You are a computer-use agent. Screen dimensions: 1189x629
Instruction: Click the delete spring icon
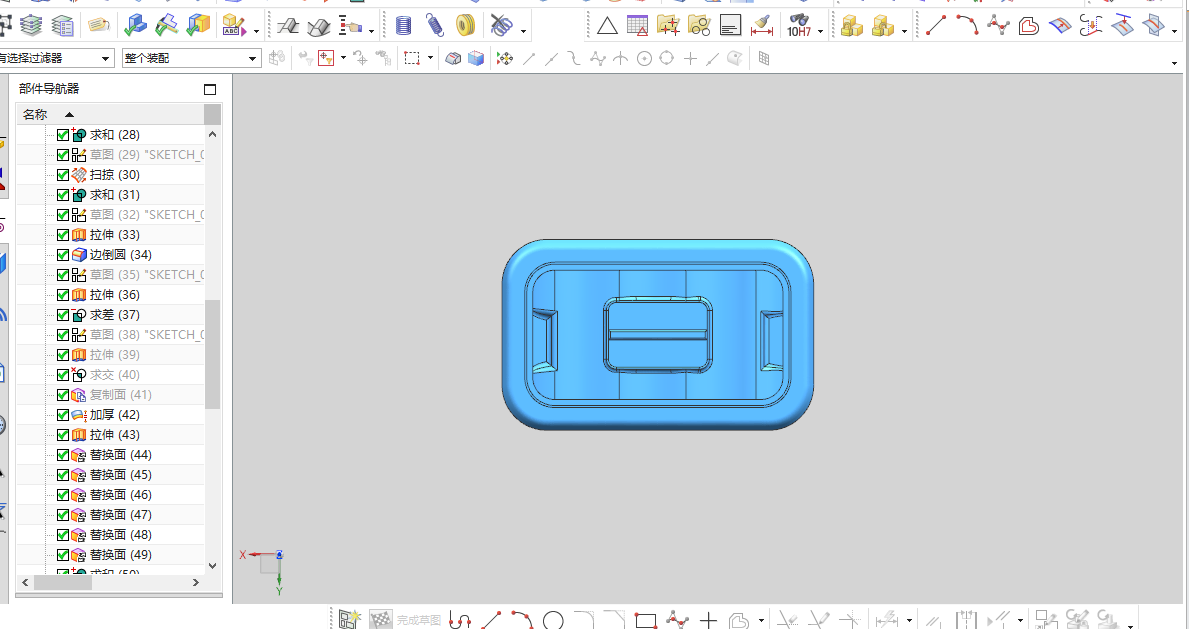click(501, 26)
